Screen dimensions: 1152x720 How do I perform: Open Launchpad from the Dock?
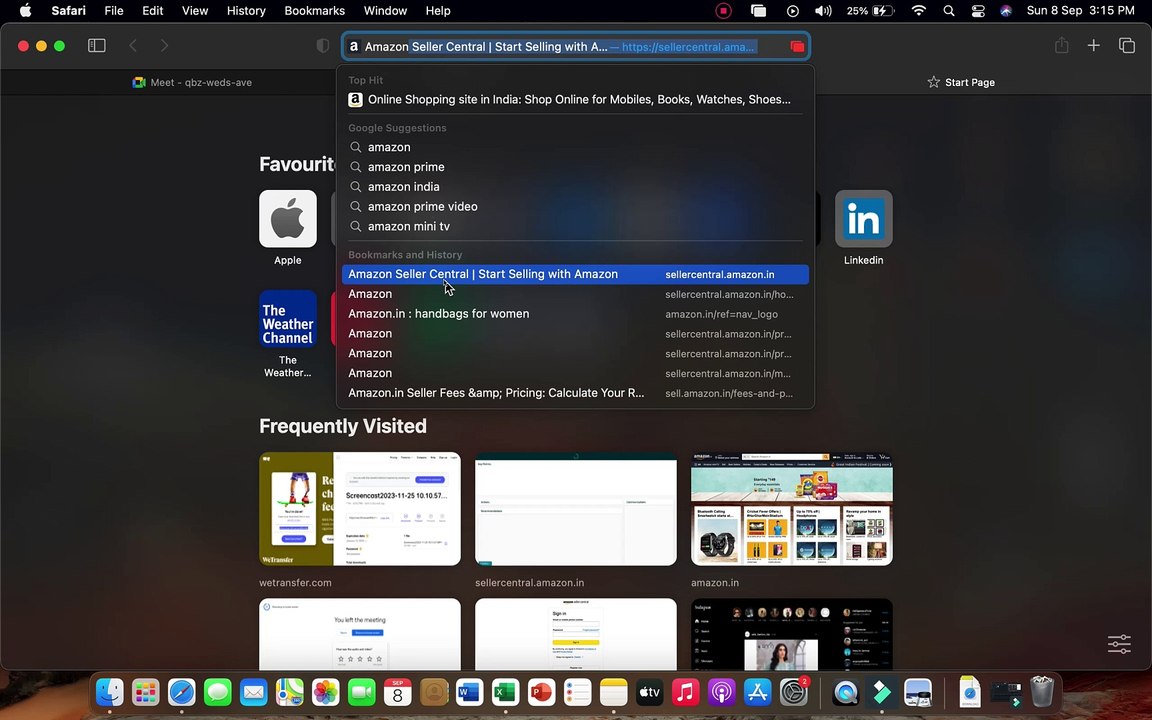pos(145,692)
